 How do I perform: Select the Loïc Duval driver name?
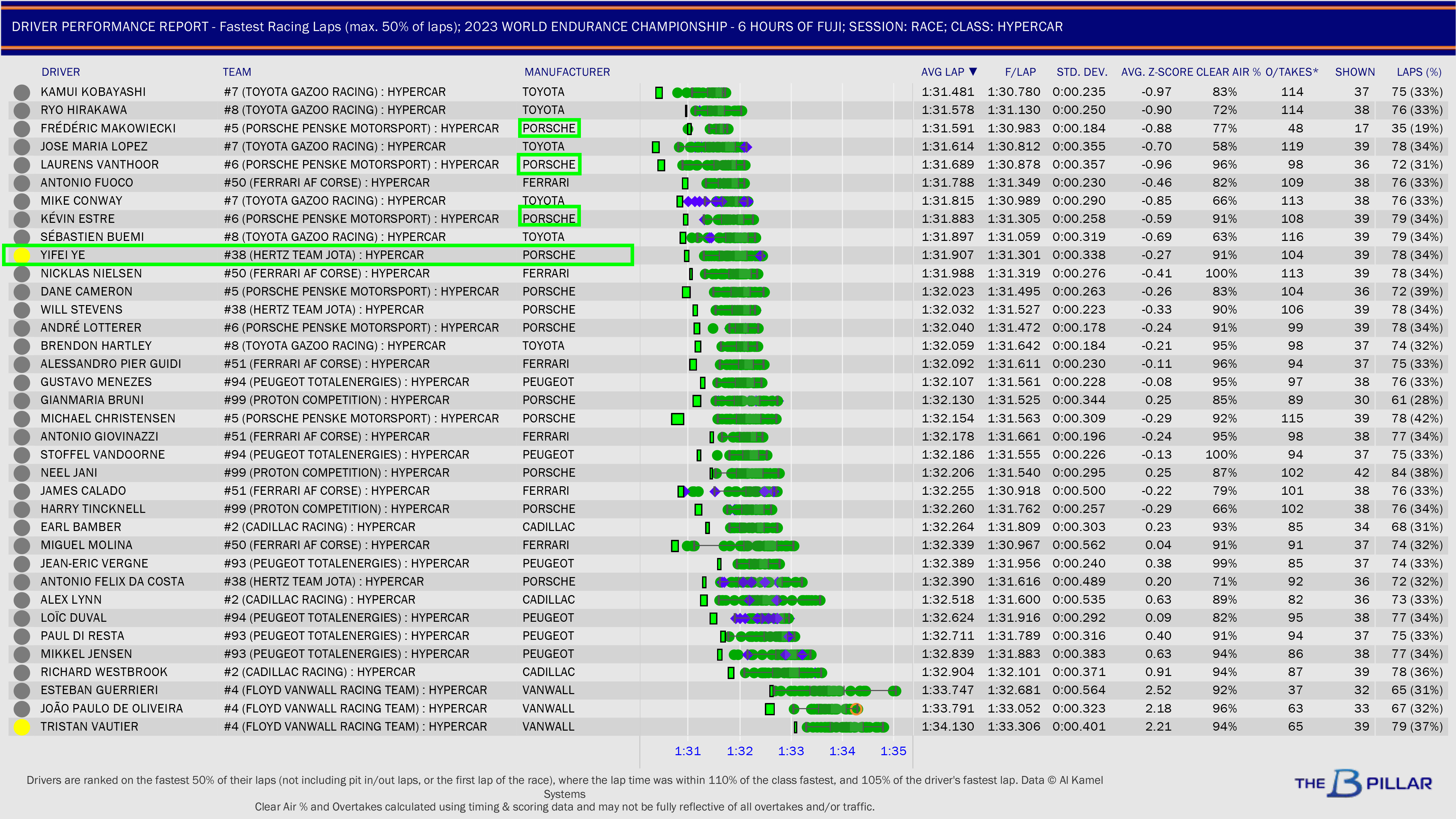tap(73, 618)
